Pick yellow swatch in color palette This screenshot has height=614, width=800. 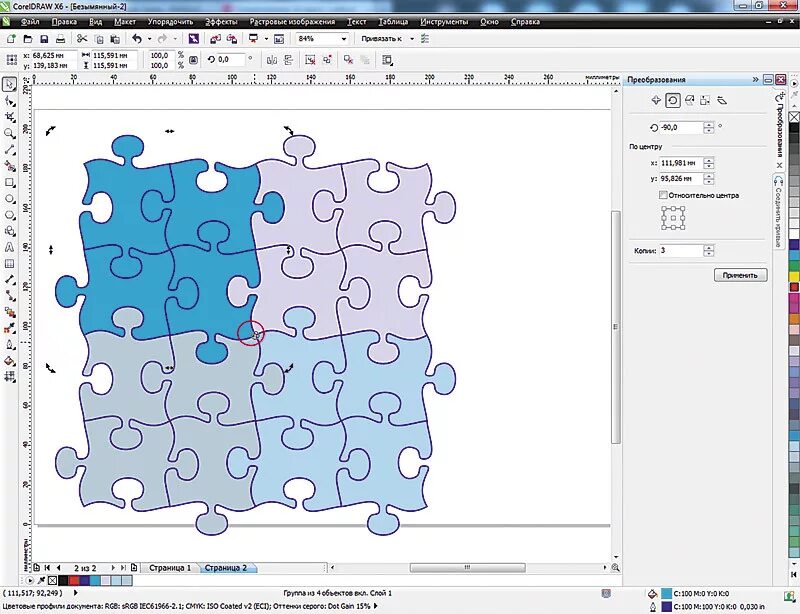pos(794,276)
